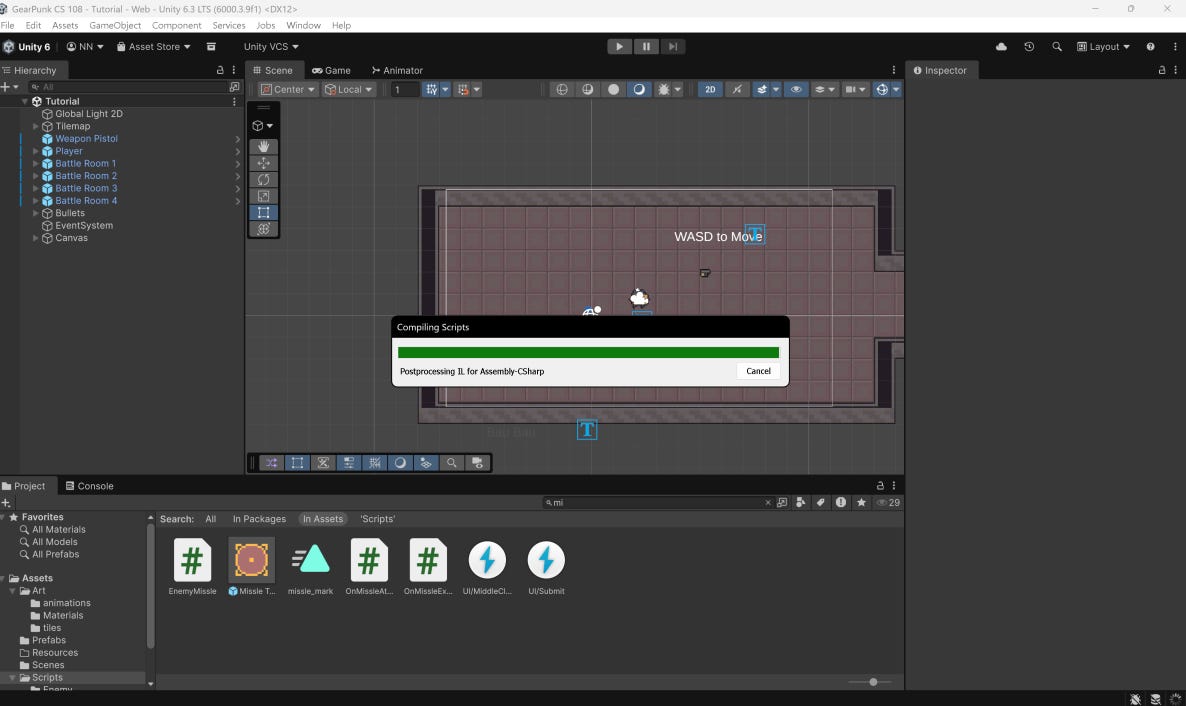This screenshot has height=706, width=1186.
Task: Click the Hierarchy three-dot options menu
Action: [234, 70]
